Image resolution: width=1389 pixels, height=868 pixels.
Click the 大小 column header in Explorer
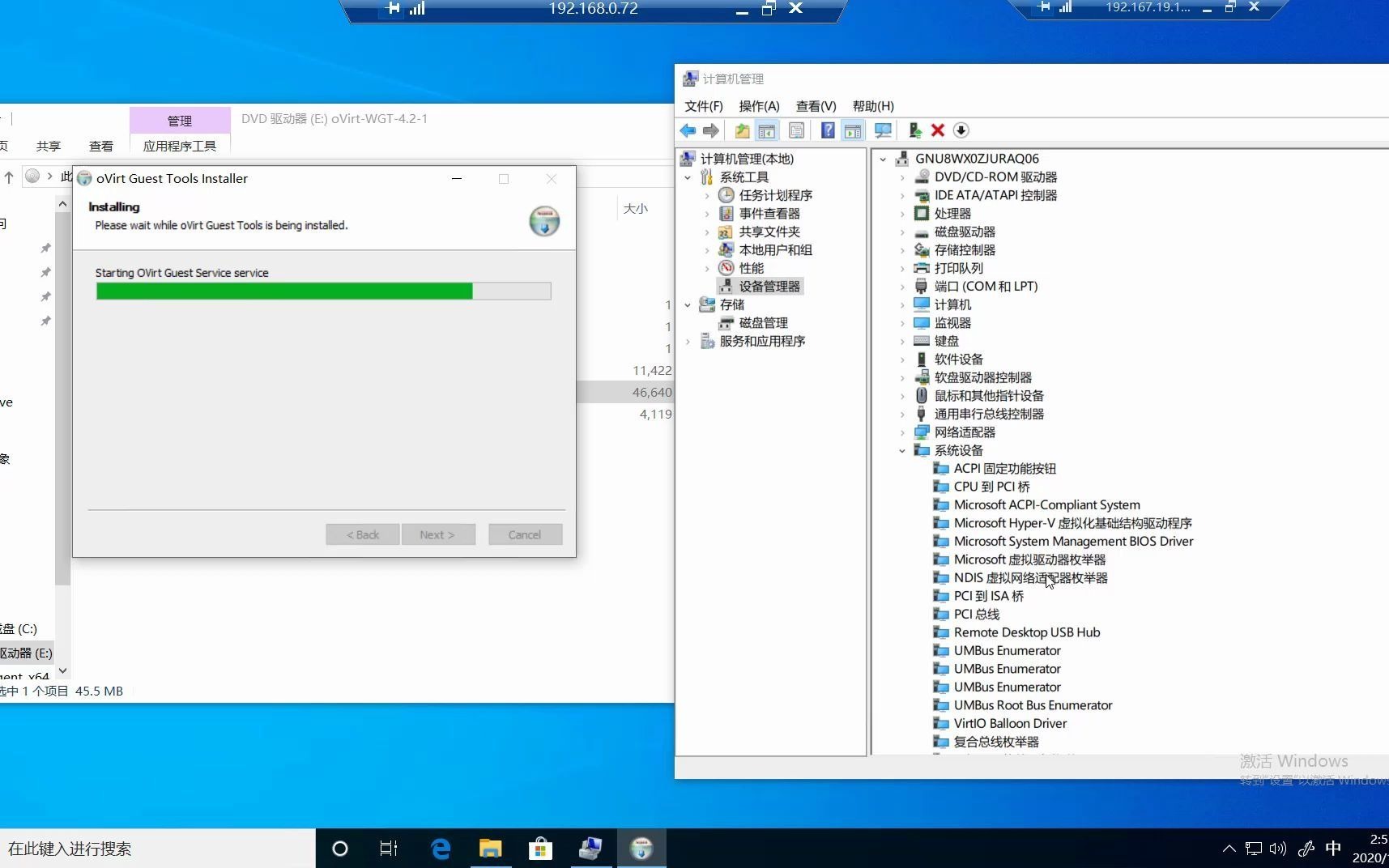(x=636, y=208)
